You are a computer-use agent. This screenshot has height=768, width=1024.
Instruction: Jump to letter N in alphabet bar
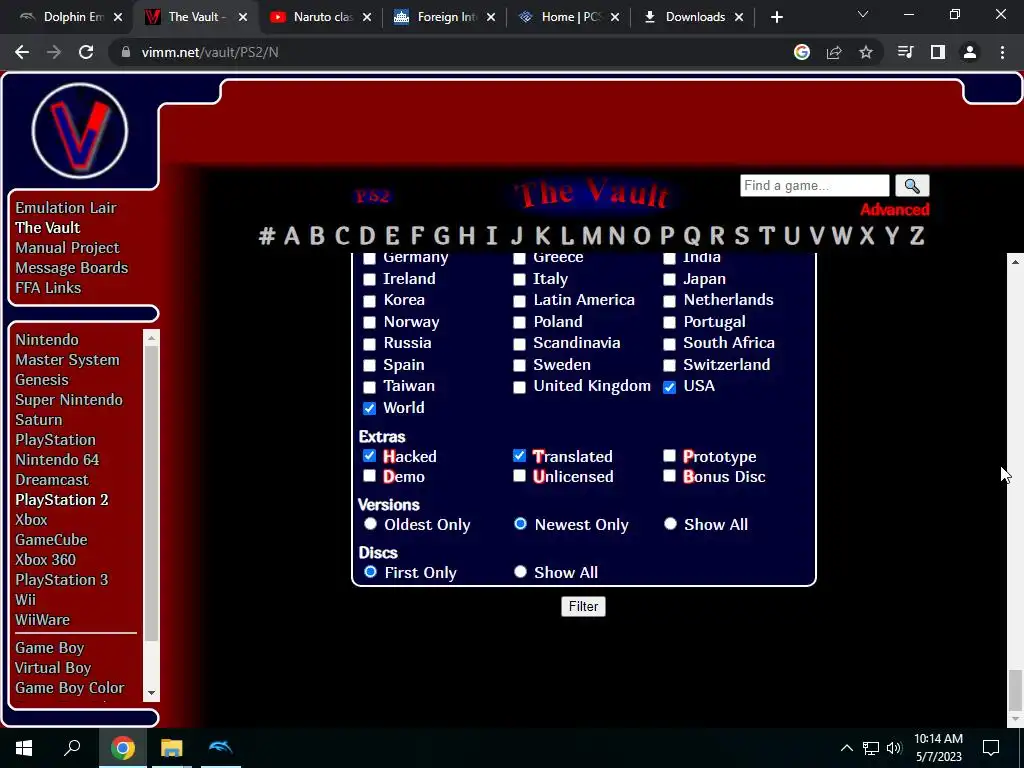coord(616,236)
